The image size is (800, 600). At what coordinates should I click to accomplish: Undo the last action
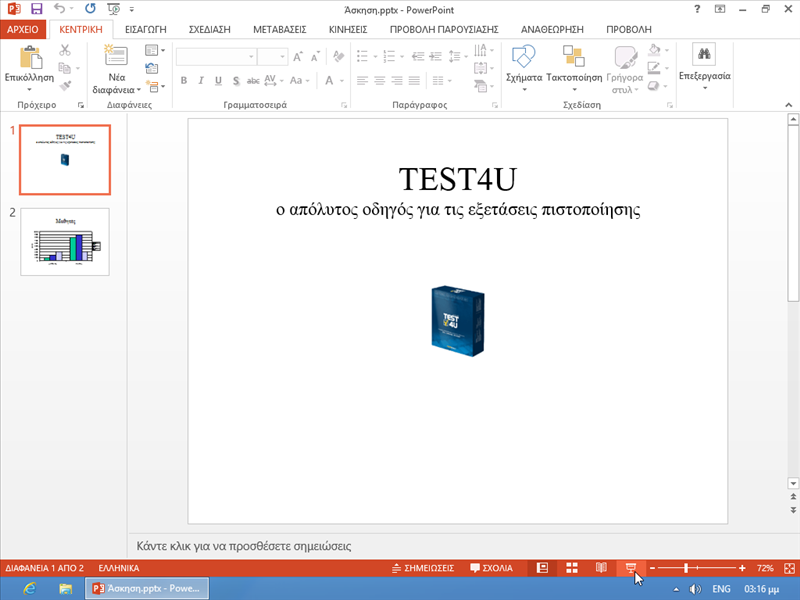click(x=60, y=9)
